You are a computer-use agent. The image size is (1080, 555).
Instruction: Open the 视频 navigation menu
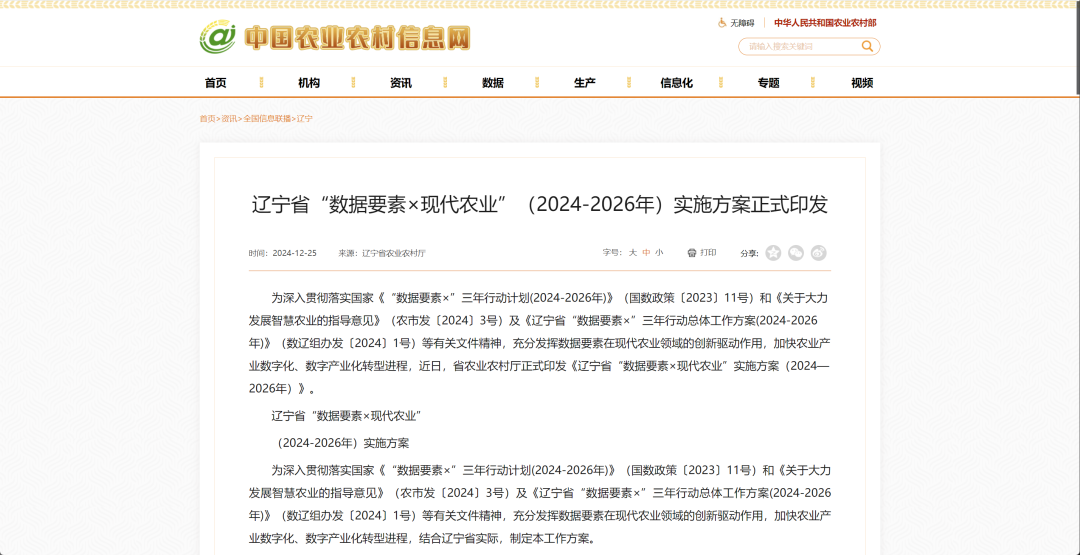click(862, 83)
